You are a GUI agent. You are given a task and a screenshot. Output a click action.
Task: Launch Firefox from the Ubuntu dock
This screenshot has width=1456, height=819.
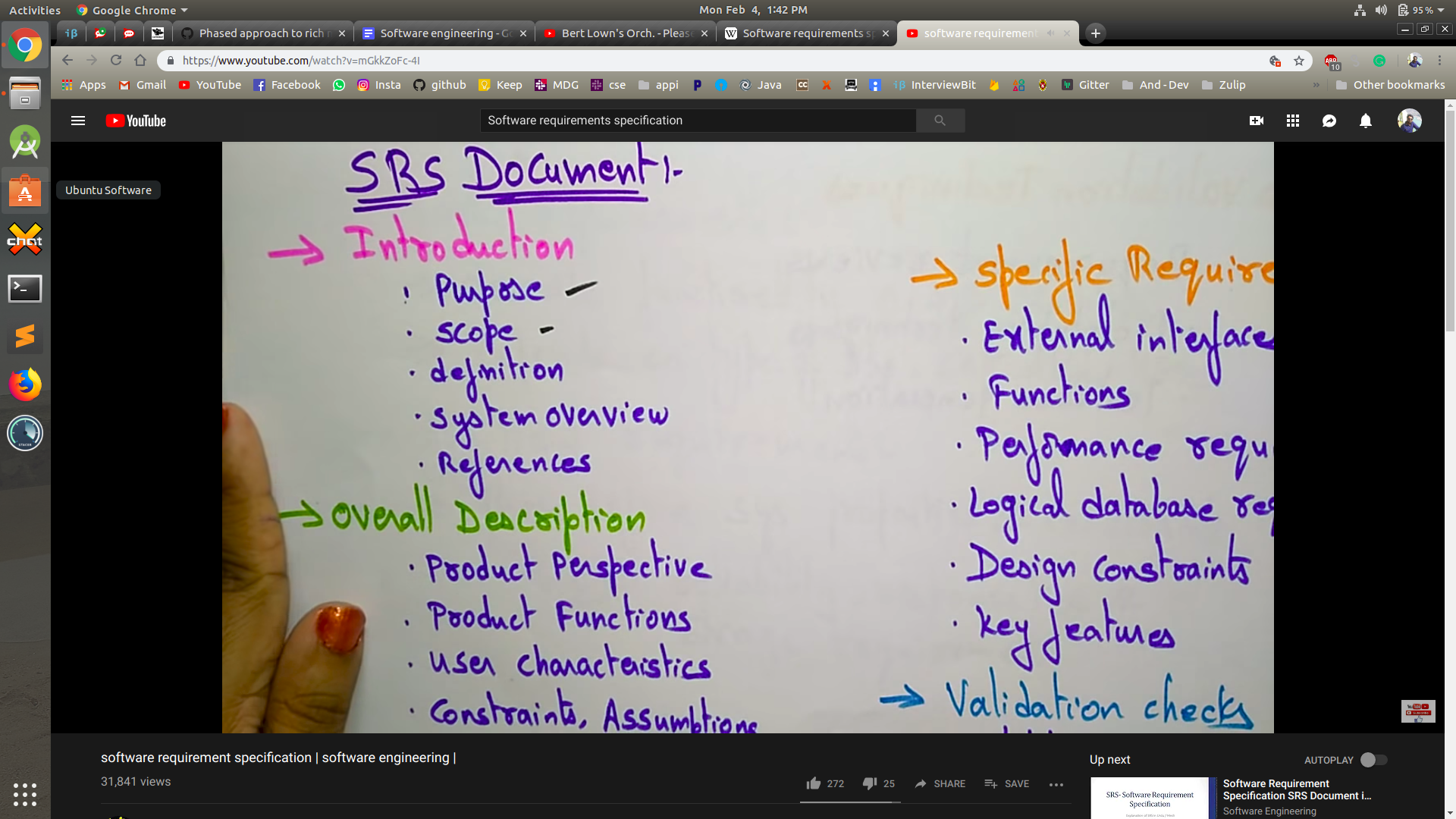[25, 384]
